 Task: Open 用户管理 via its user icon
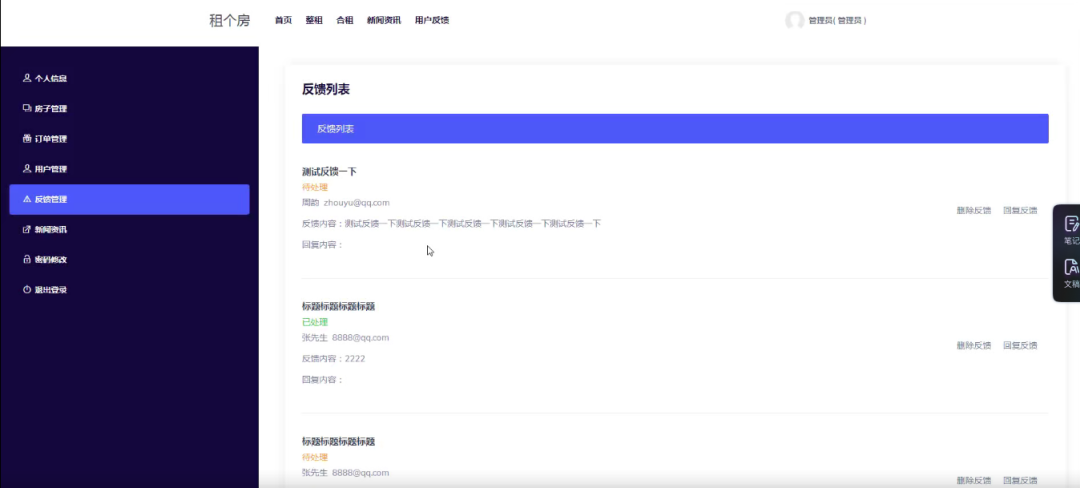pos(27,169)
